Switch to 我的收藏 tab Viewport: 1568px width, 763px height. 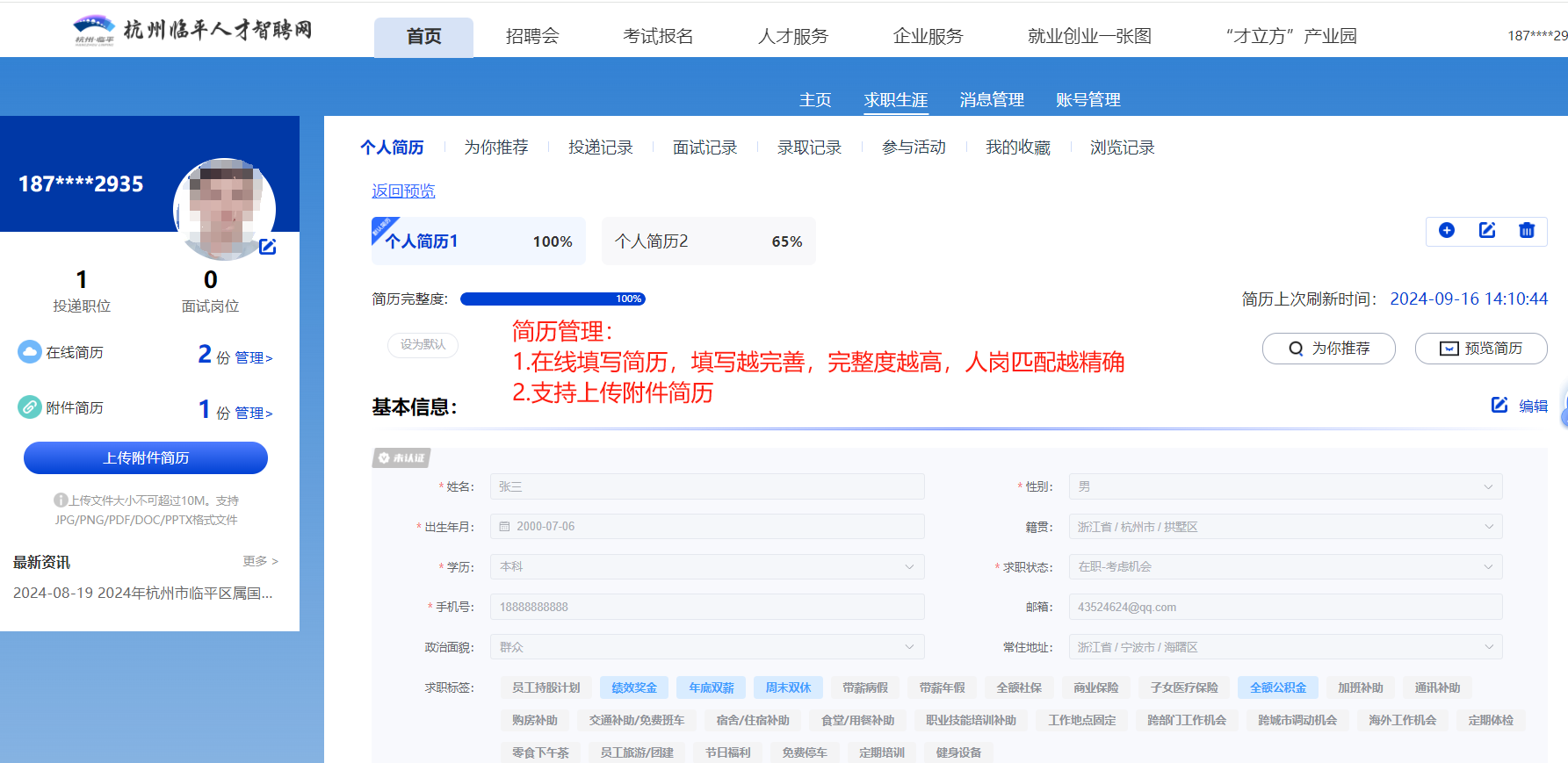pos(1018,148)
